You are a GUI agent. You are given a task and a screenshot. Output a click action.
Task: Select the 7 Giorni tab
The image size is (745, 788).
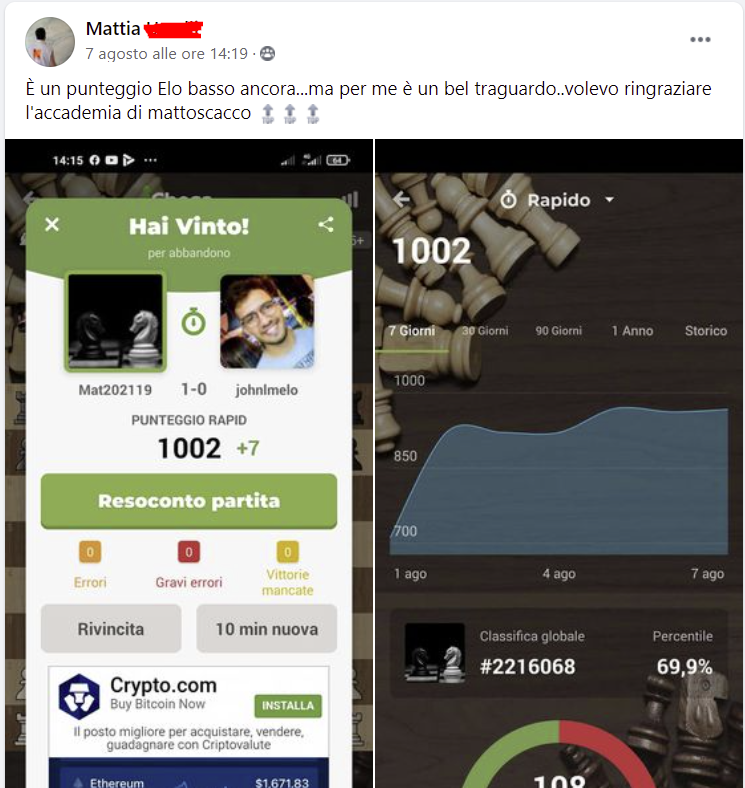(412, 331)
